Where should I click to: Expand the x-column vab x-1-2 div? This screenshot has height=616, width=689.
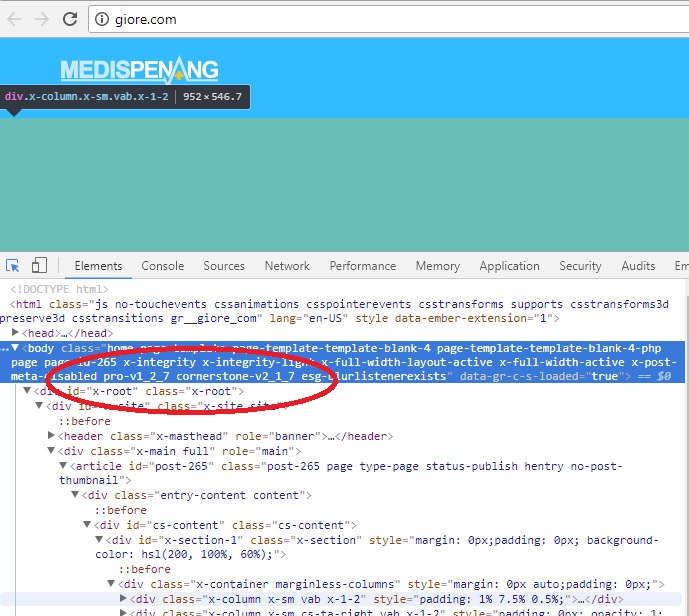coord(123,598)
